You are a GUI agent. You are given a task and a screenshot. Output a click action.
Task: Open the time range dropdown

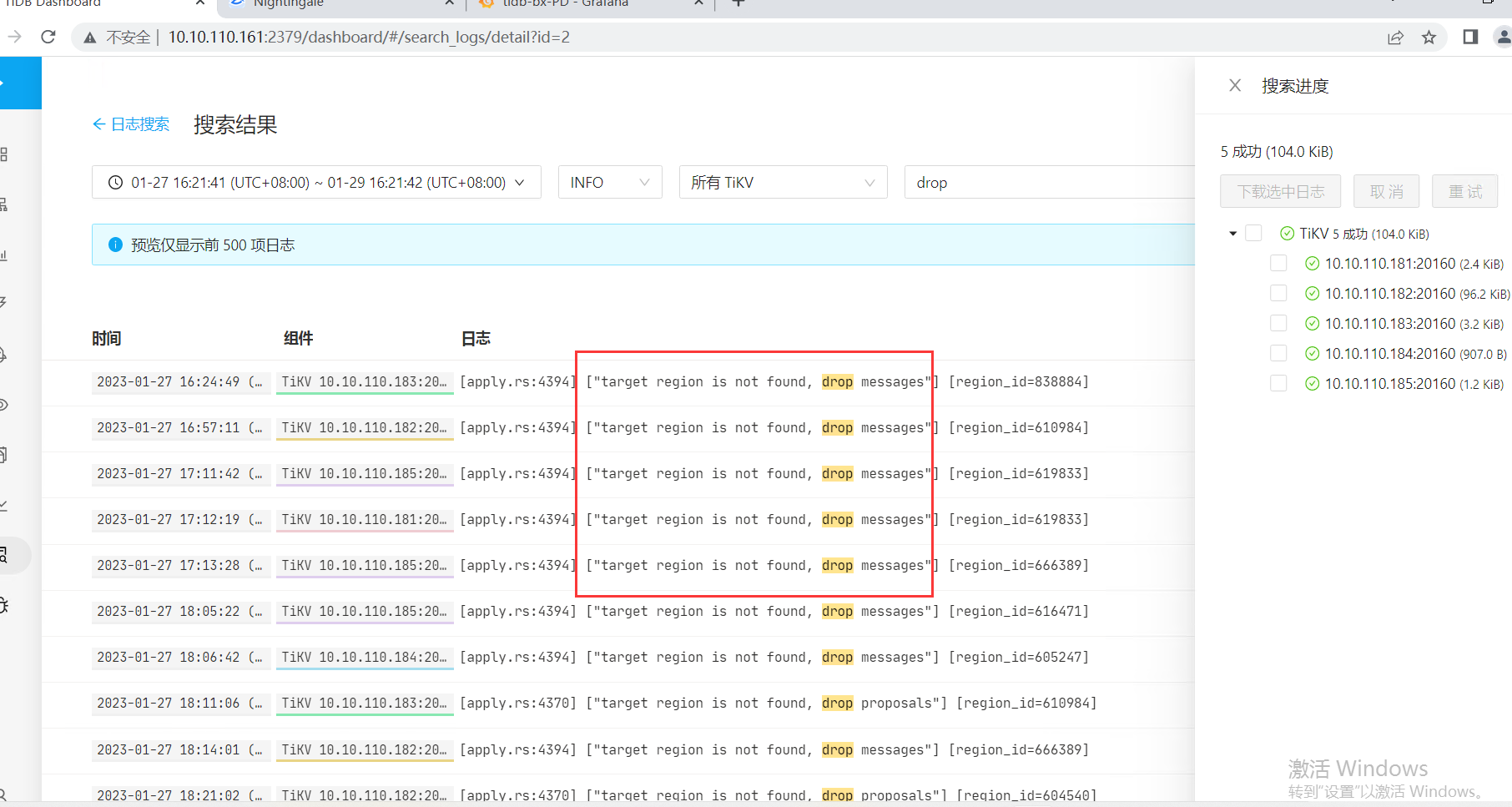pyautogui.click(x=316, y=182)
